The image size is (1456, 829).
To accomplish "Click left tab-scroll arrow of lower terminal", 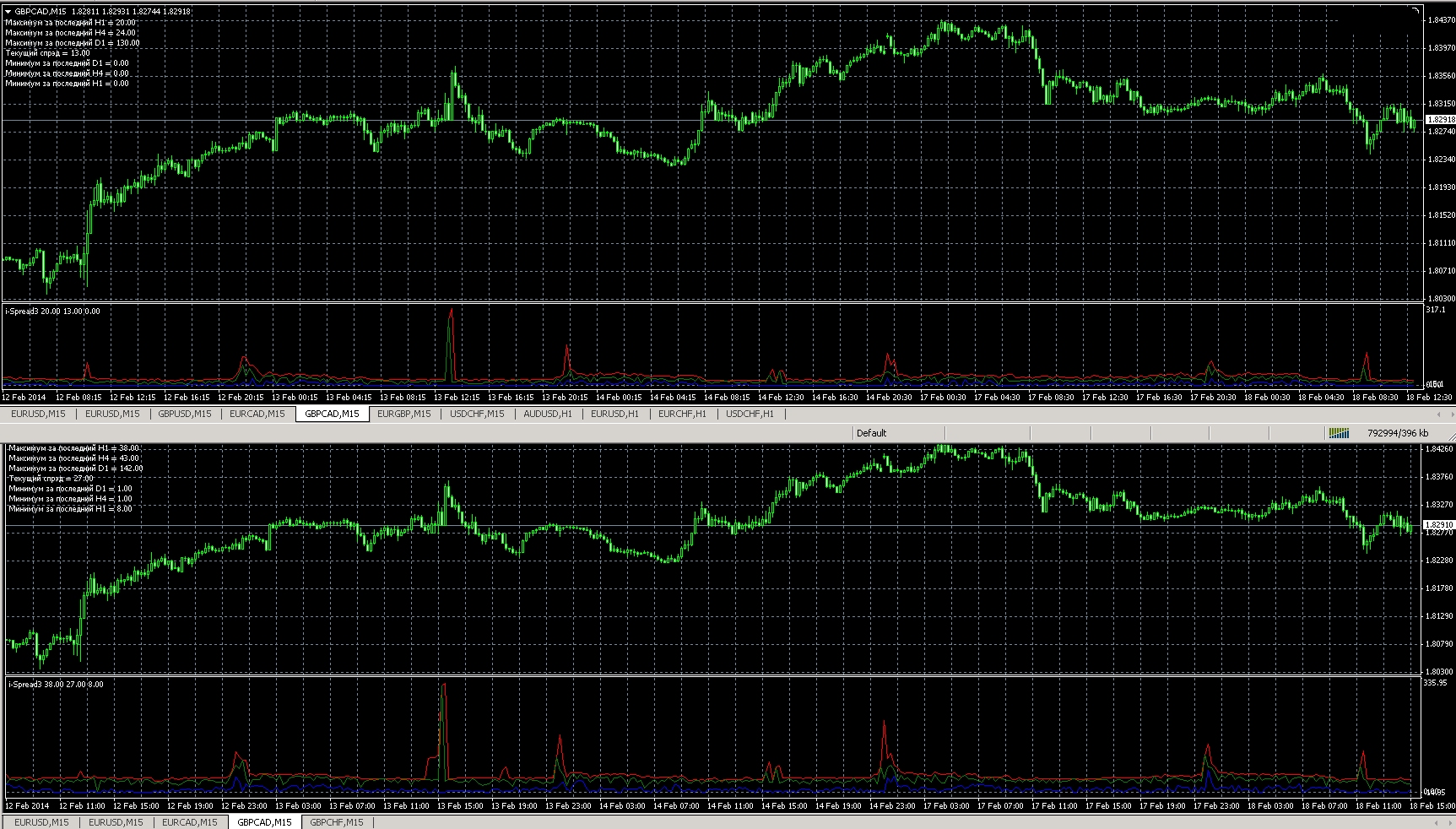I will click(x=1438, y=822).
